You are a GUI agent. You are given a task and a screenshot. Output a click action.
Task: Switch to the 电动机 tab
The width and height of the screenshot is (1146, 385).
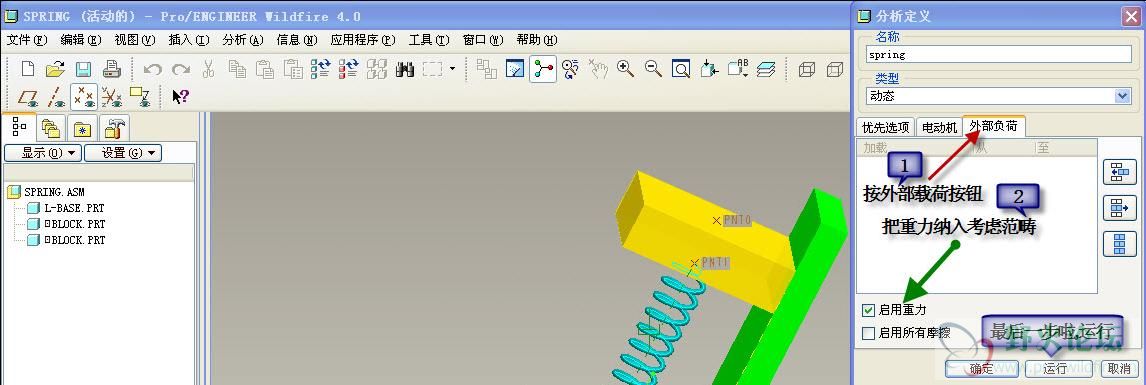[939, 127]
